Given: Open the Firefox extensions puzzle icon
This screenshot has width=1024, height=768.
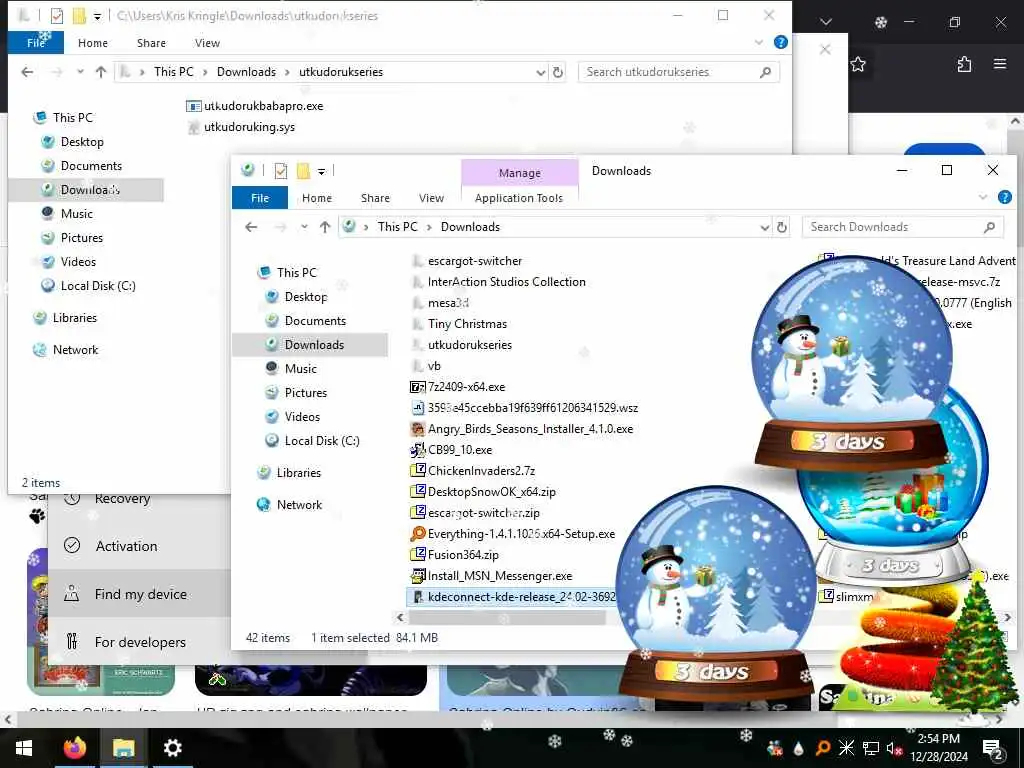Looking at the screenshot, I should click(x=964, y=64).
